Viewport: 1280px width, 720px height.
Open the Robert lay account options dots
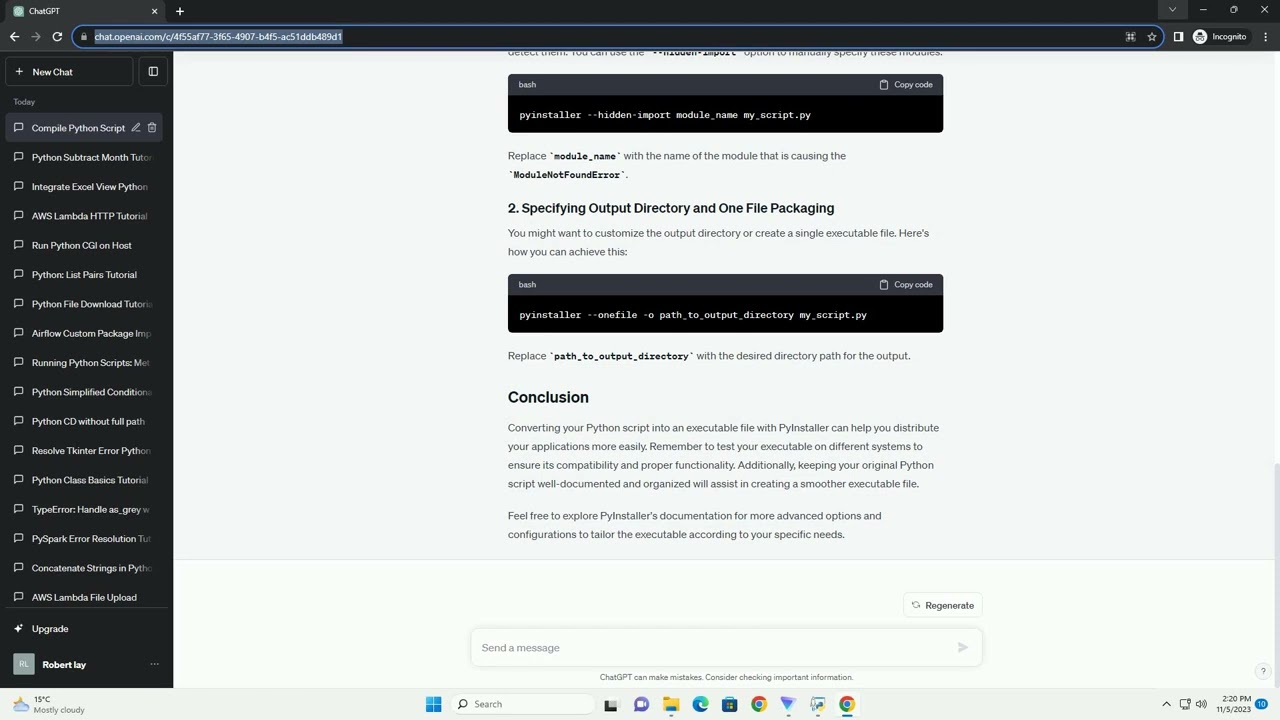coord(154,665)
